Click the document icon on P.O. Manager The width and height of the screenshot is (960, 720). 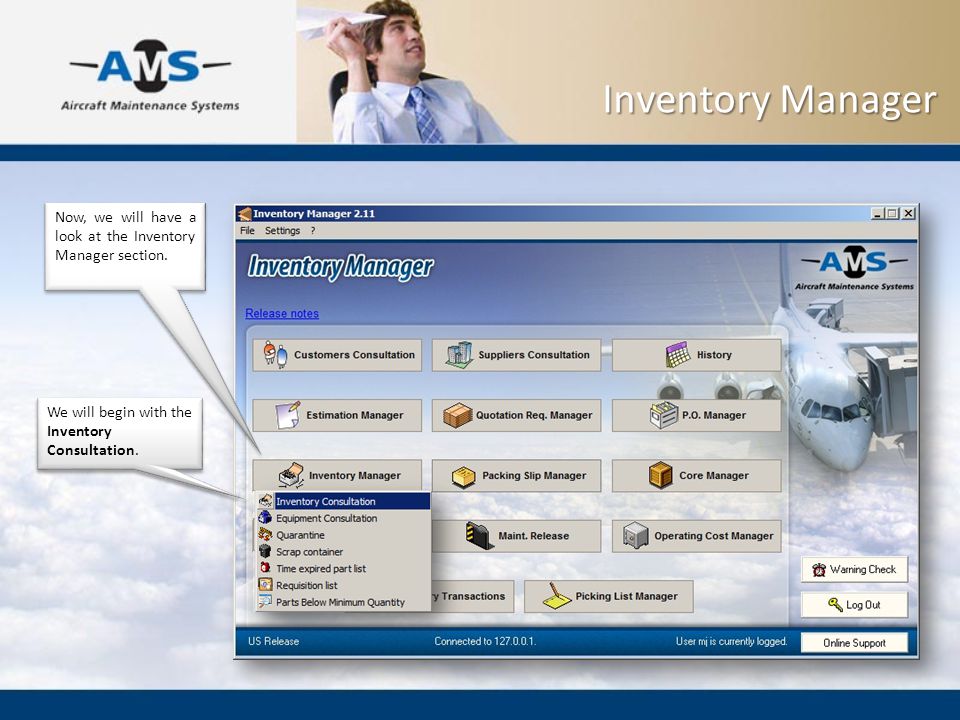tap(664, 415)
